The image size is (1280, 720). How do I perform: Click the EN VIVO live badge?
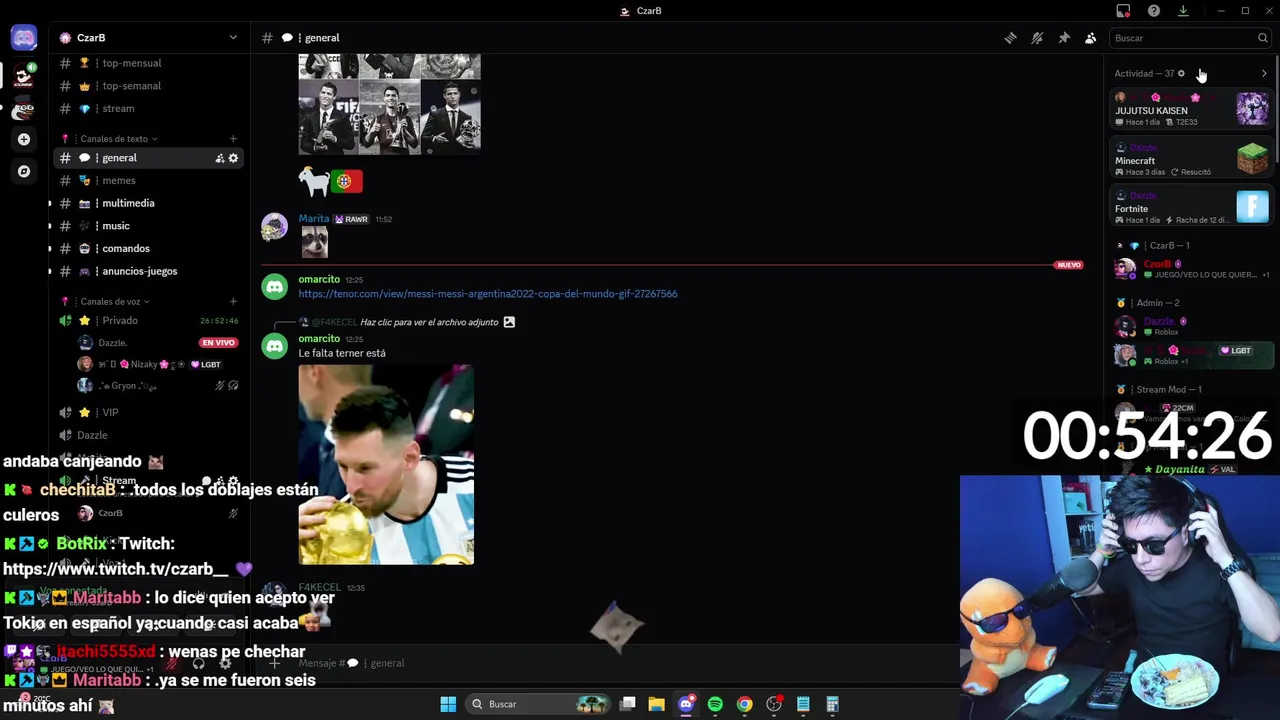(218, 343)
